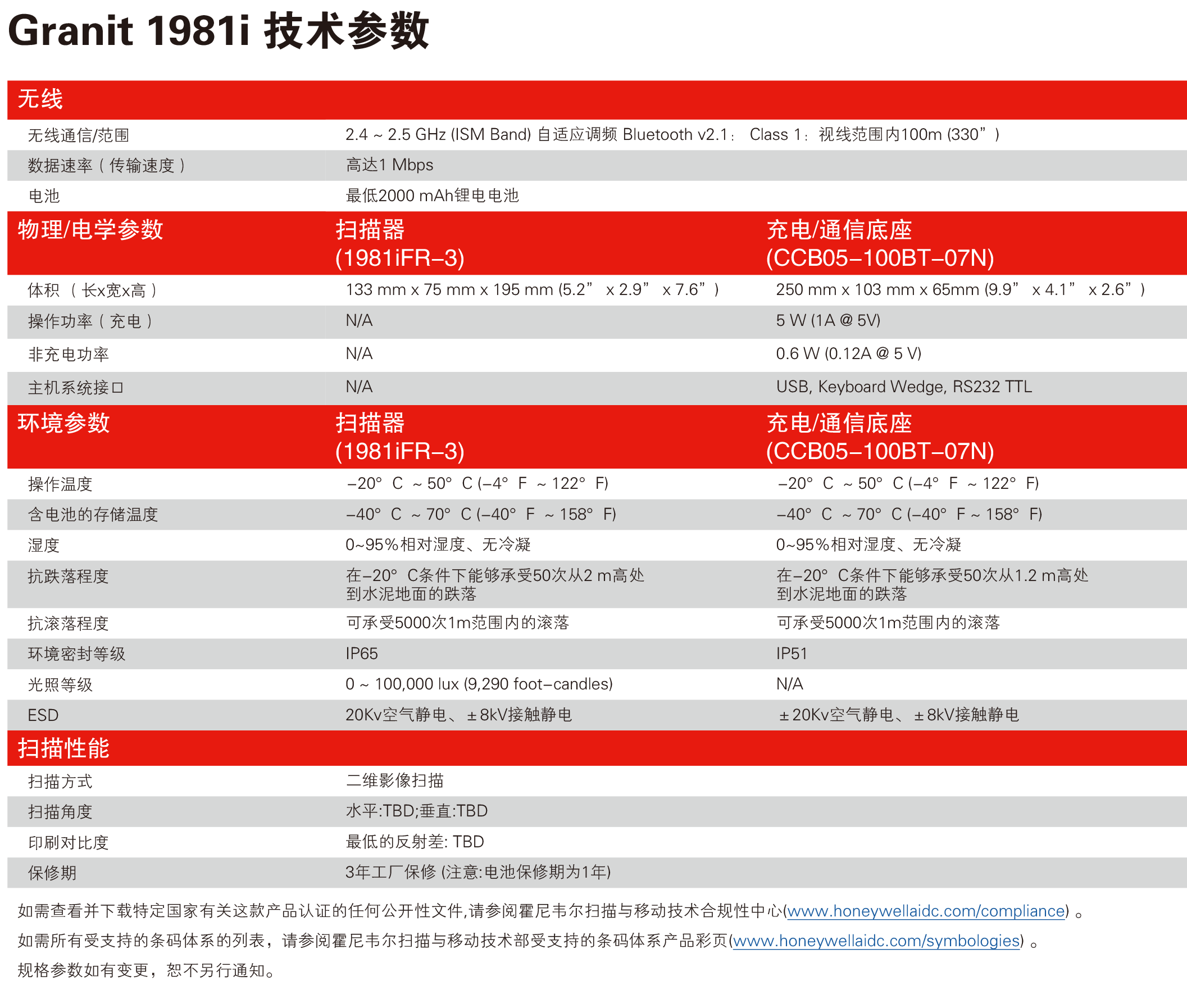Select the drop spec mentioning '1.2 m高处'
The image size is (1187, 1008).
point(932,584)
